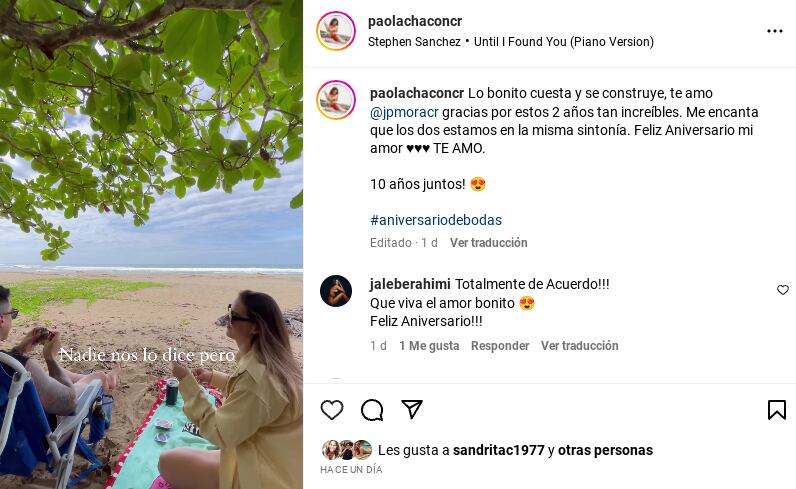Open jaleberahimi's profile picture
The width and height of the screenshot is (796, 489).
[336, 291]
